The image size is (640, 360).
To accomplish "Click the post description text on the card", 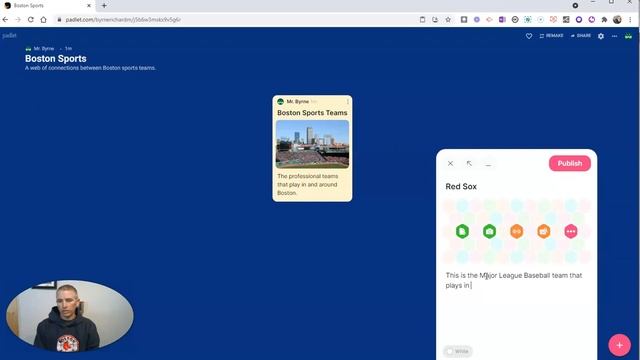I will coord(307,184).
